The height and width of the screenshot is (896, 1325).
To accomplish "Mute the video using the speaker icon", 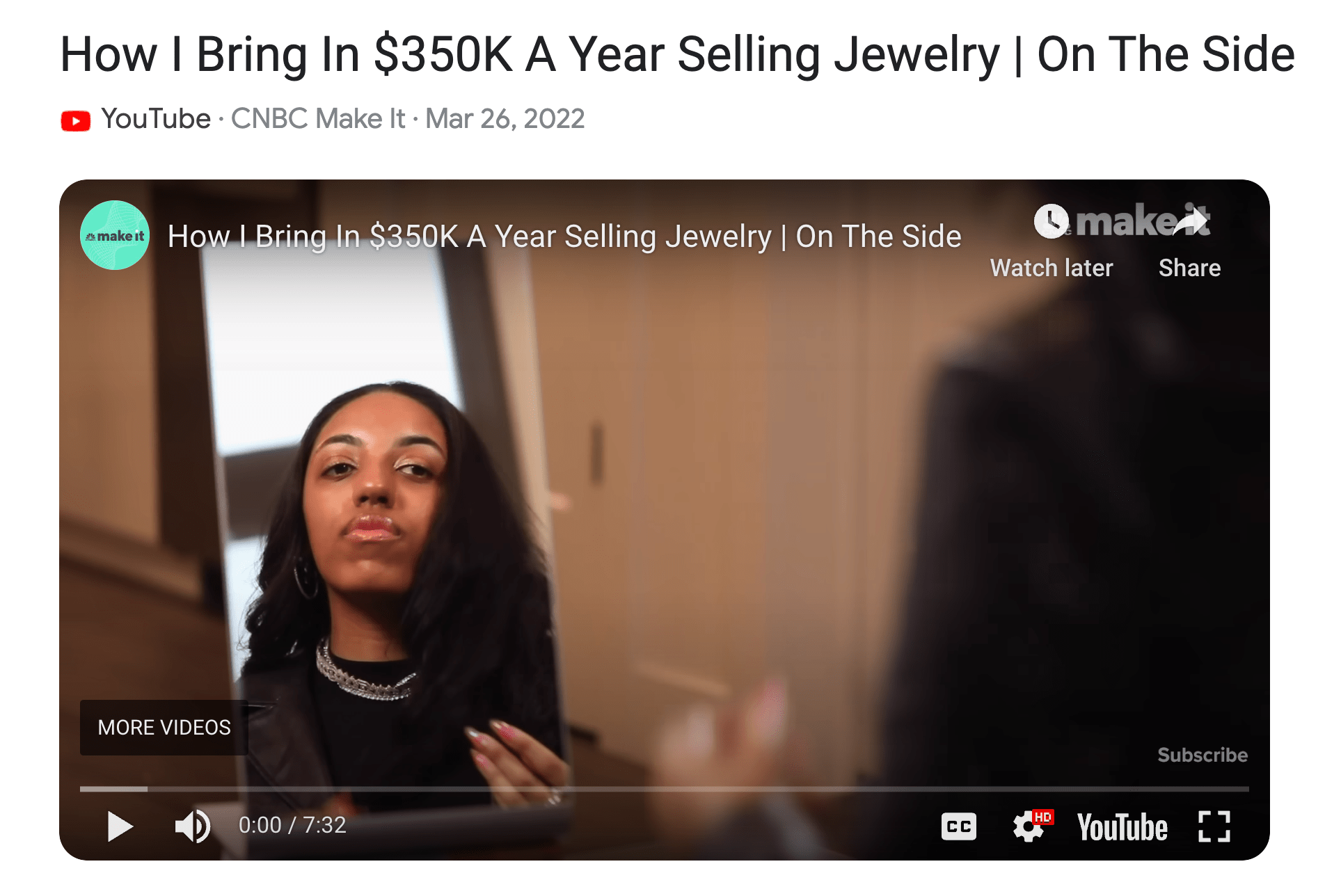I will coord(193,826).
